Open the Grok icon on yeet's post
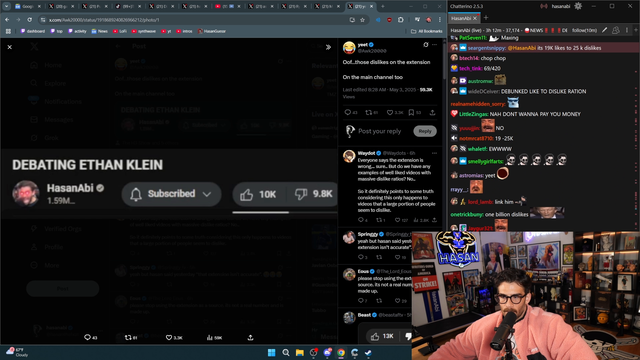This screenshot has height=360, width=640. (x=426, y=44)
